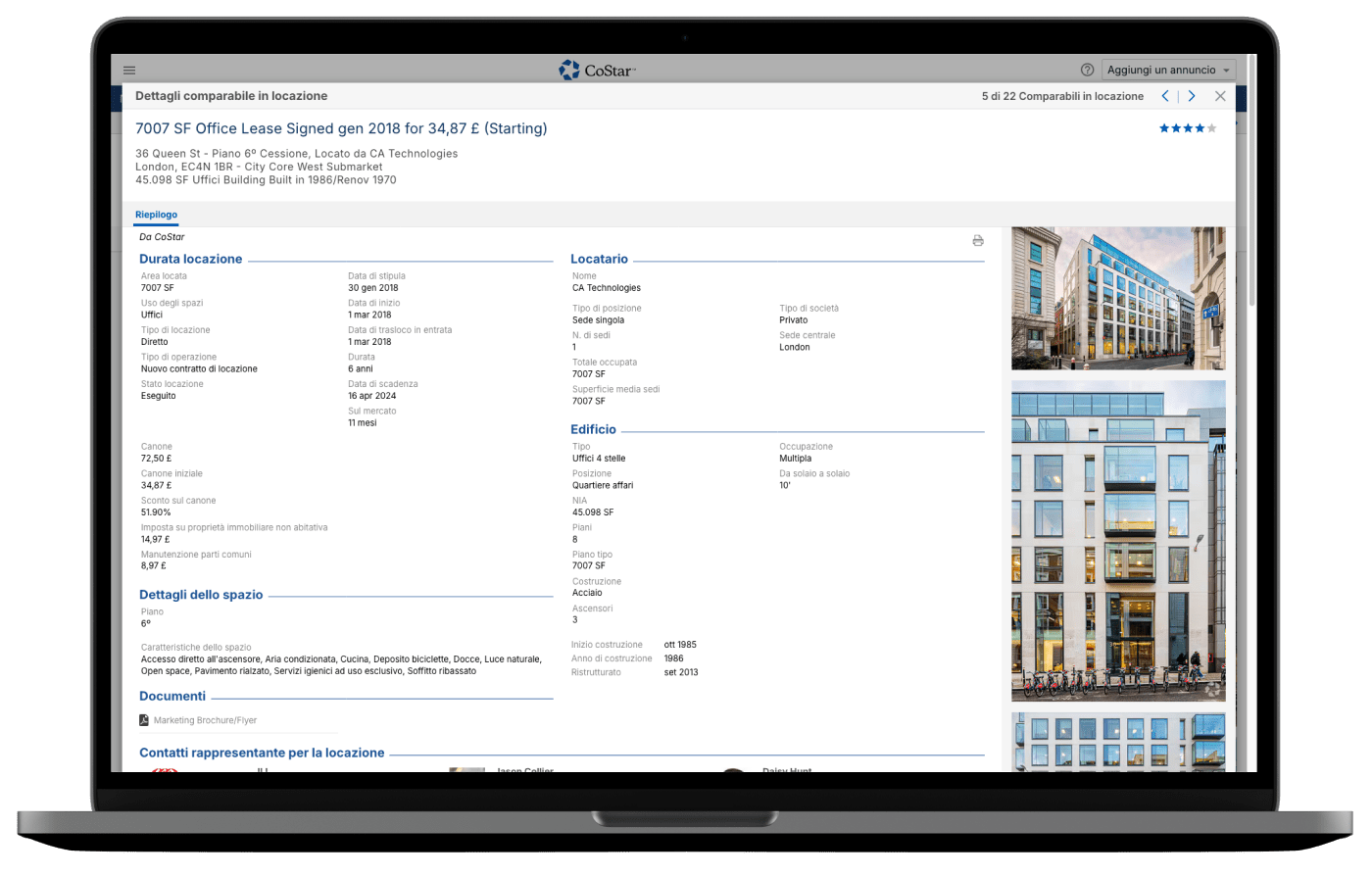
Task: Open the bottom building windows photo
Action: (1117, 742)
